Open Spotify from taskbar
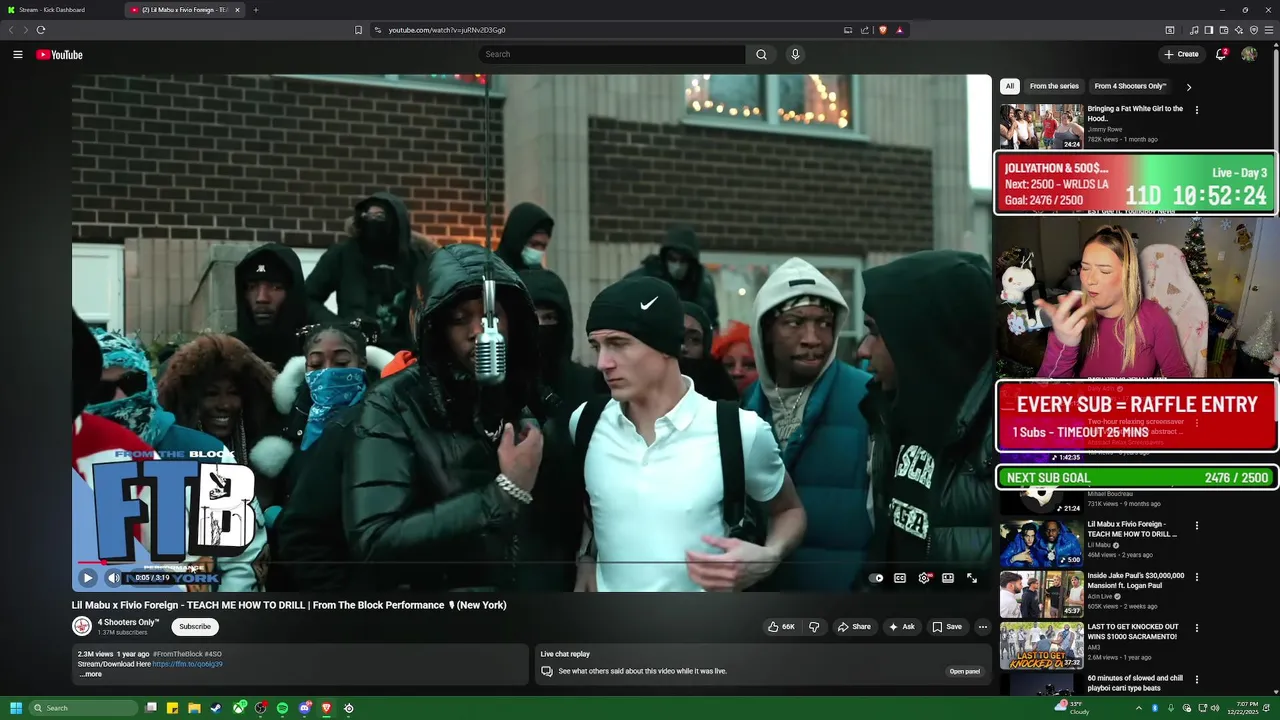The height and width of the screenshot is (720, 1280). 282,708
